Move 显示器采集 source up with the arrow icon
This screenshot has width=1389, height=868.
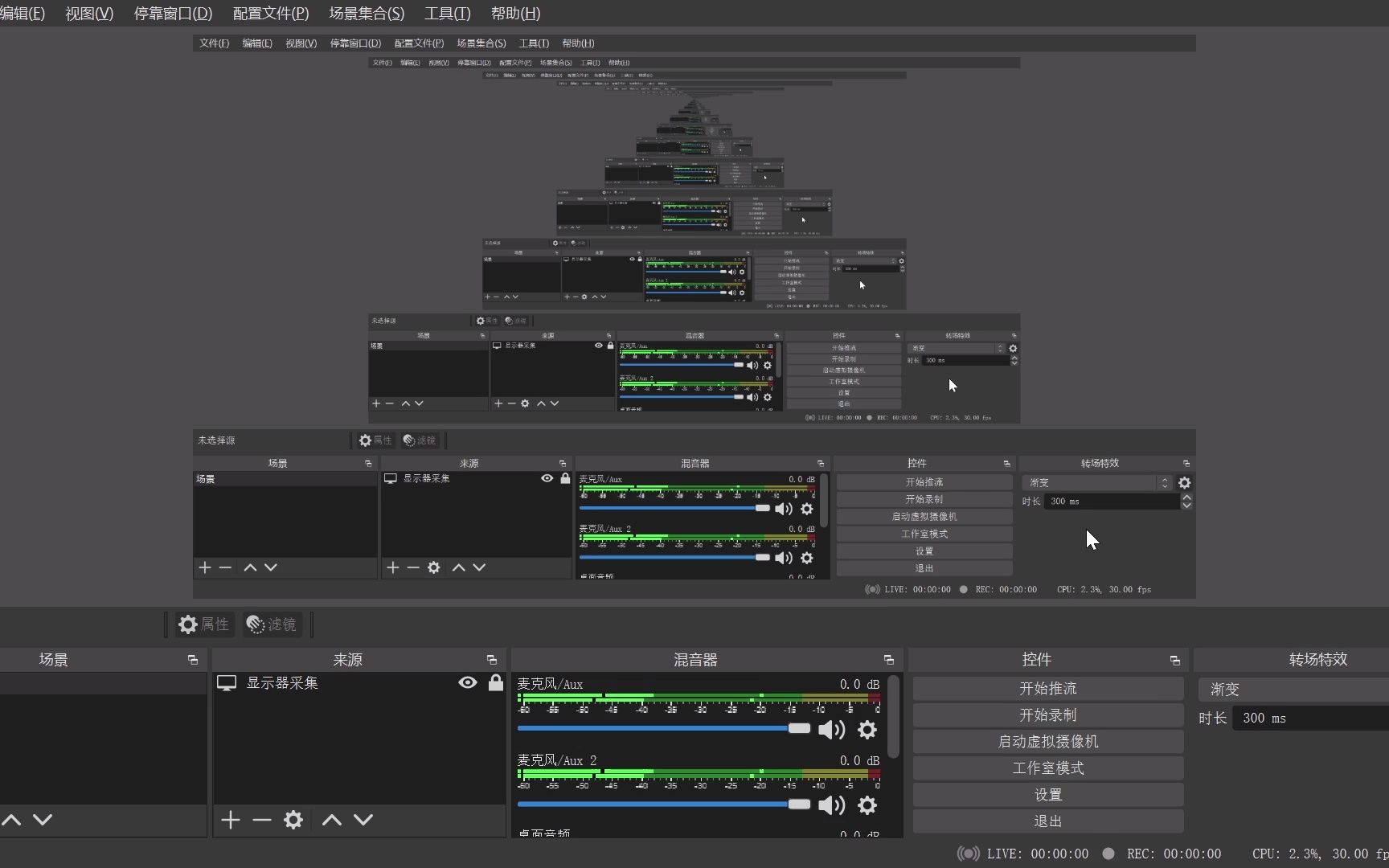pyautogui.click(x=330, y=820)
